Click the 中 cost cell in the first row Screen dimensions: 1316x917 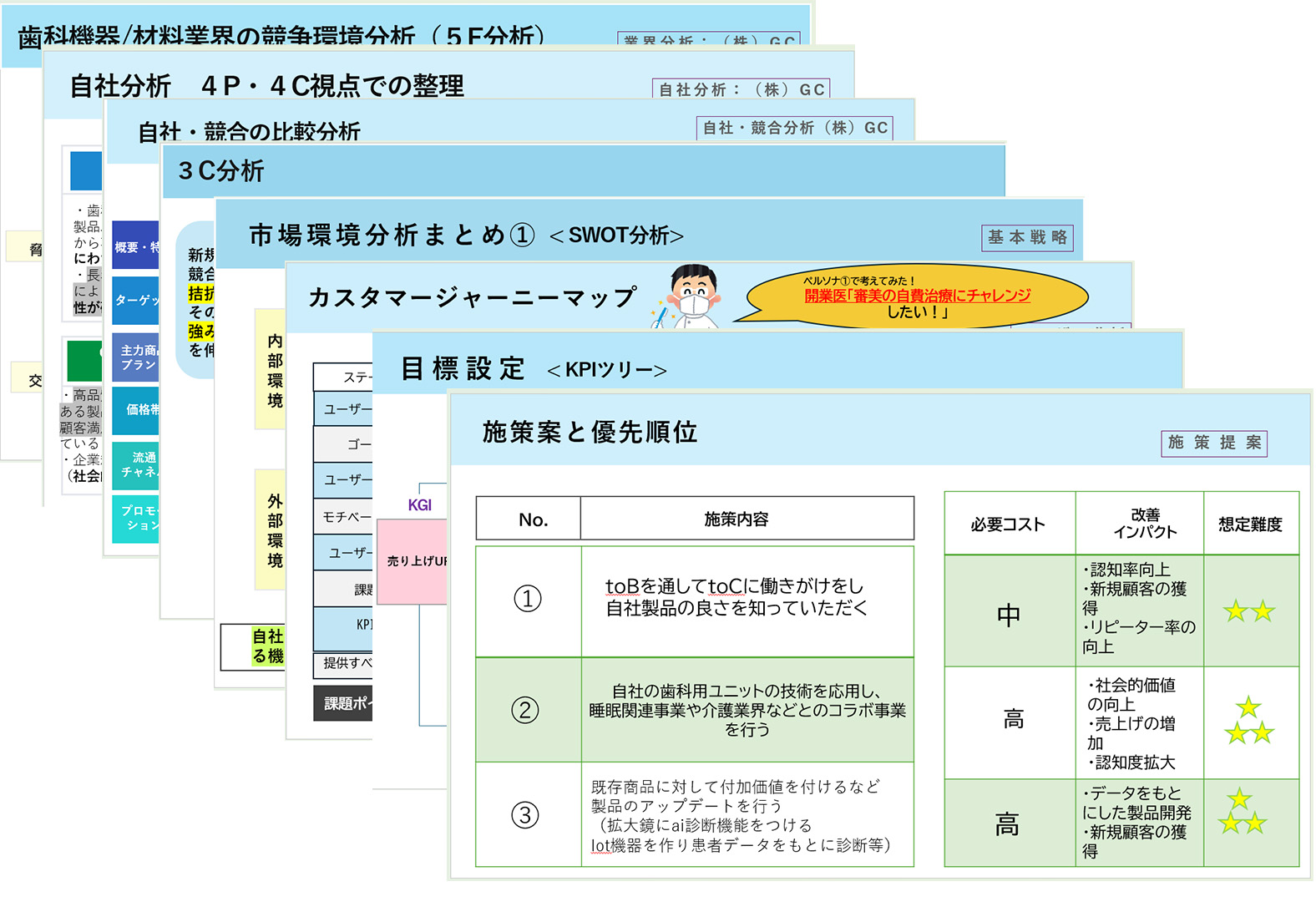pyautogui.click(x=1009, y=616)
